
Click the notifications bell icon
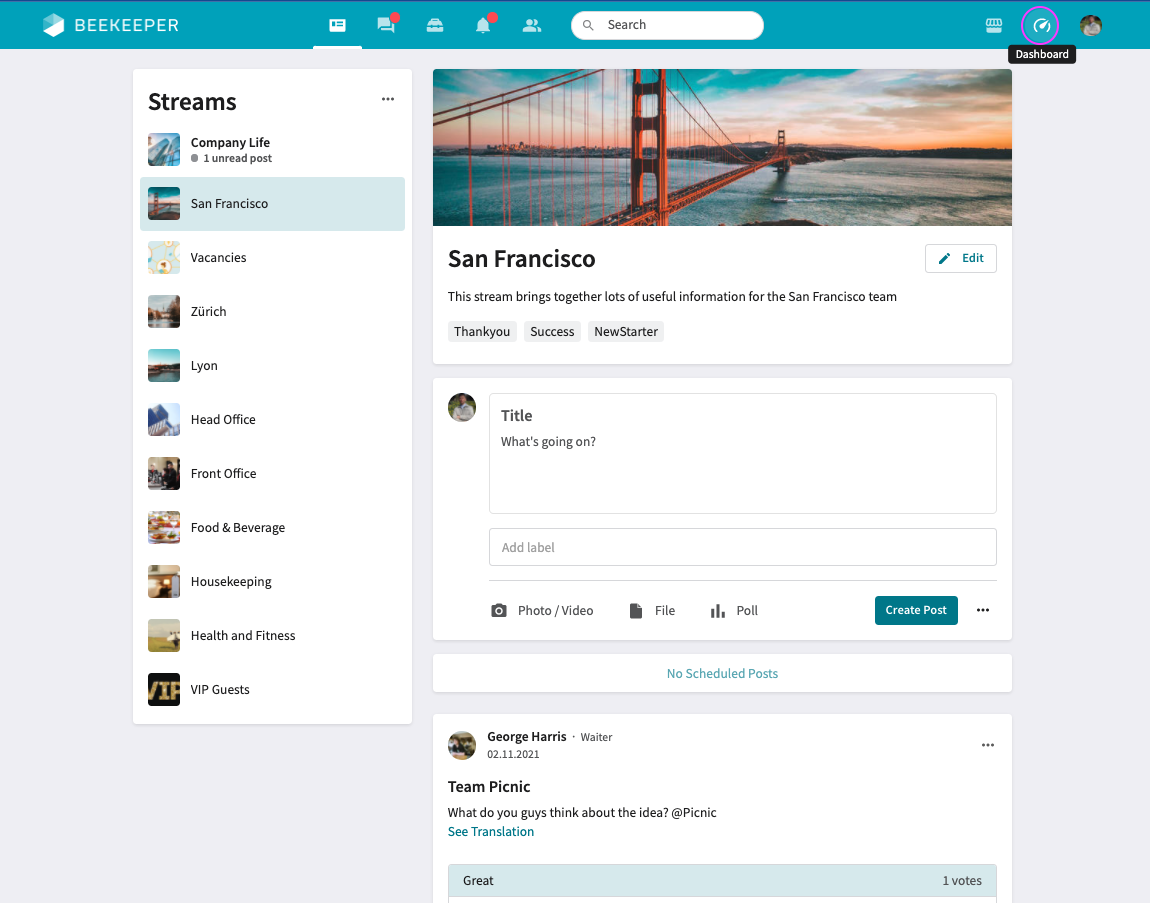click(x=483, y=25)
